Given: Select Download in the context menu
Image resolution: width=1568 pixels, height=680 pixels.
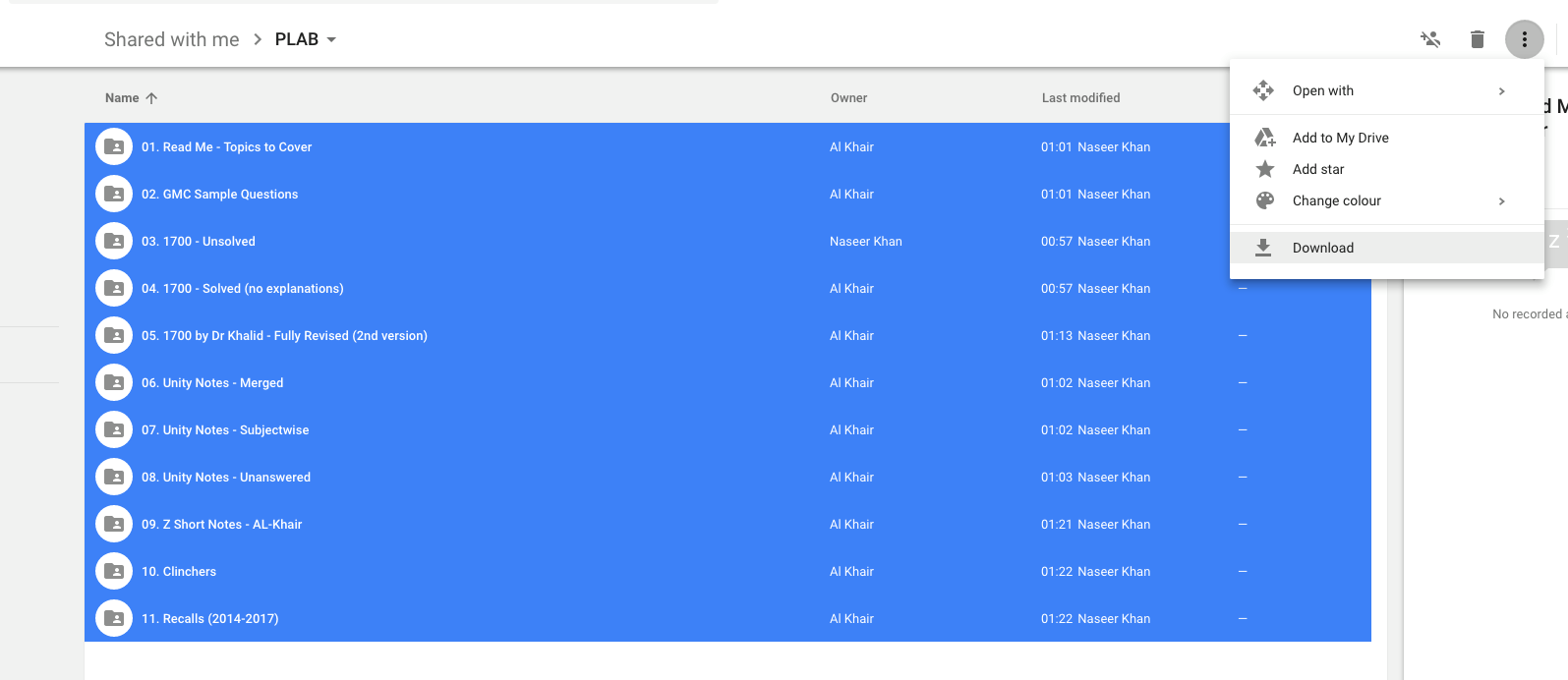Looking at the screenshot, I should click(1323, 248).
